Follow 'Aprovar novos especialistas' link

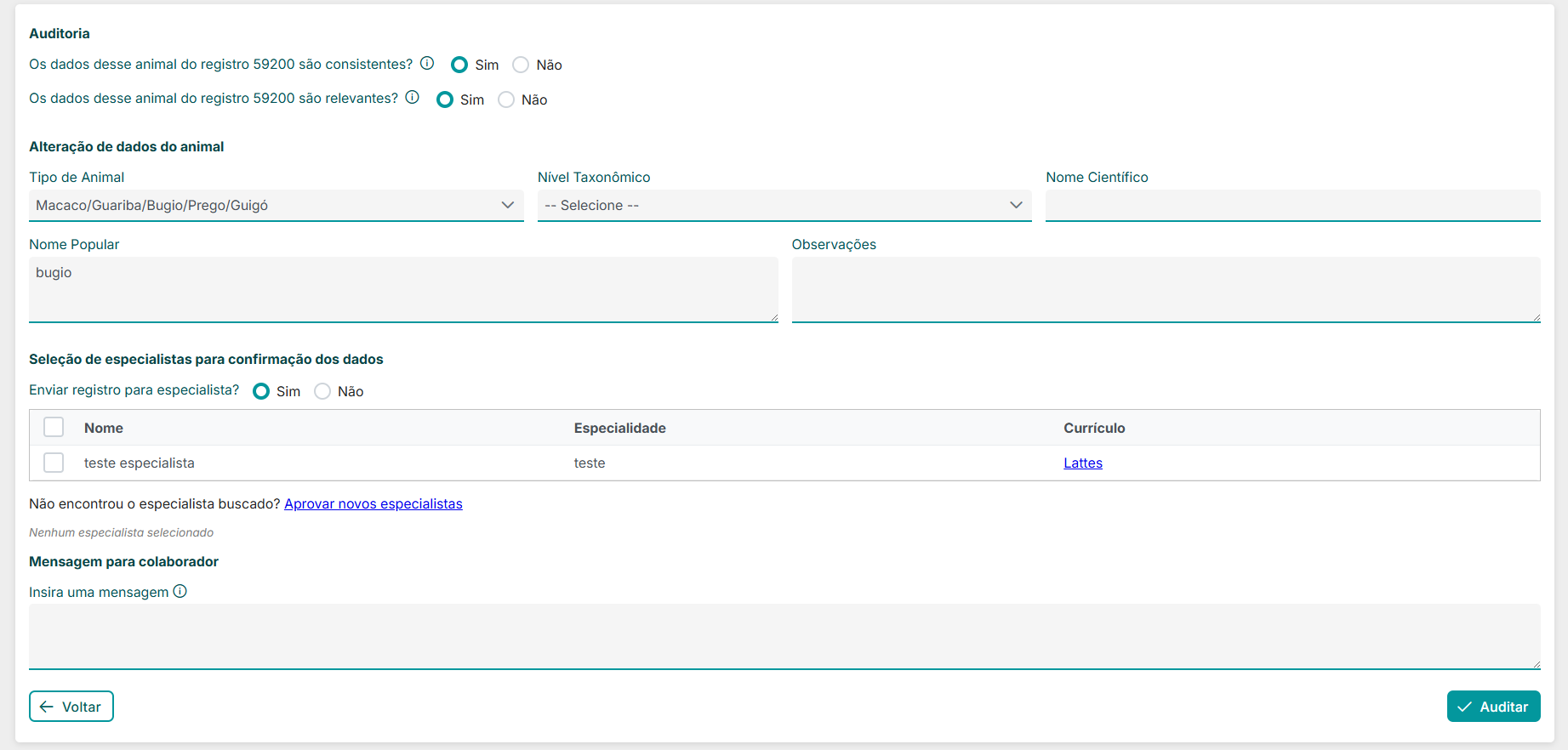[x=373, y=503]
